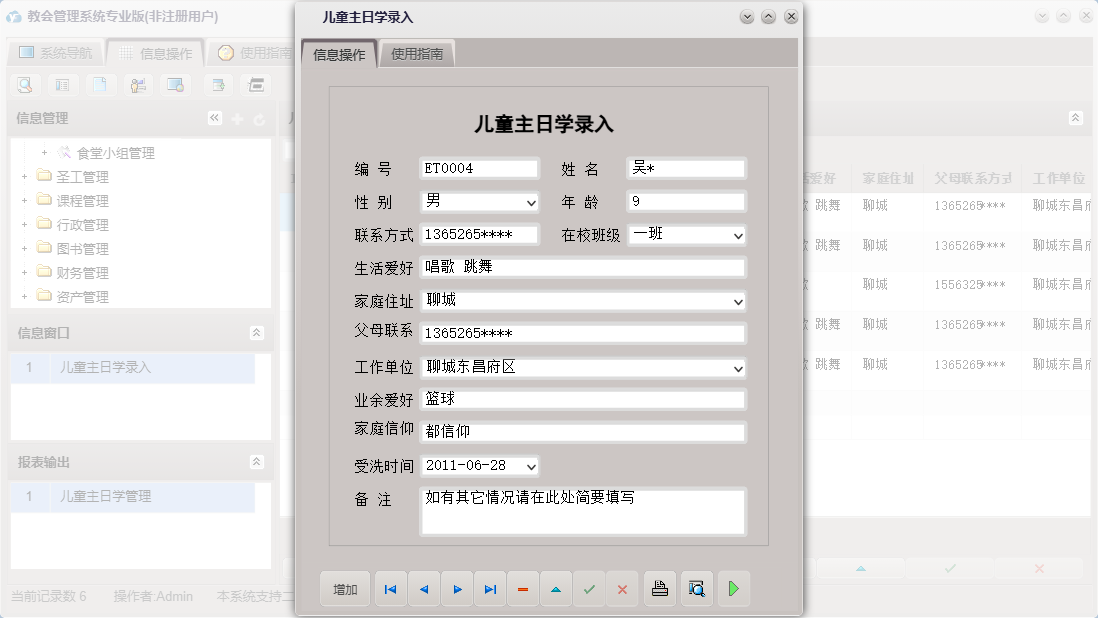This screenshot has width=1098, height=618.
Task: Click the 增加 add record button
Action: [x=345, y=589]
